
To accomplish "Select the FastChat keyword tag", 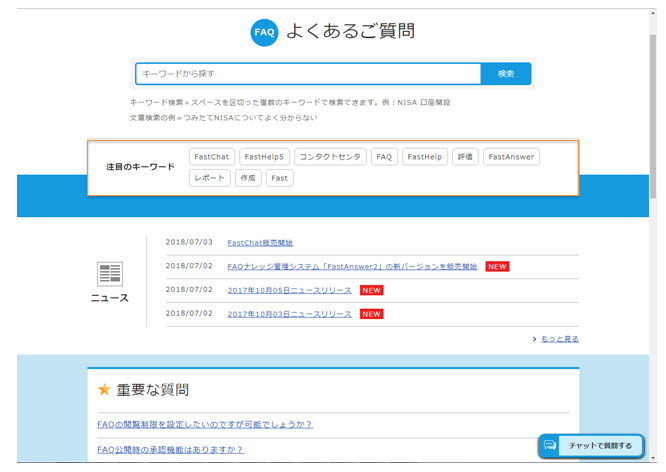I will [211, 157].
